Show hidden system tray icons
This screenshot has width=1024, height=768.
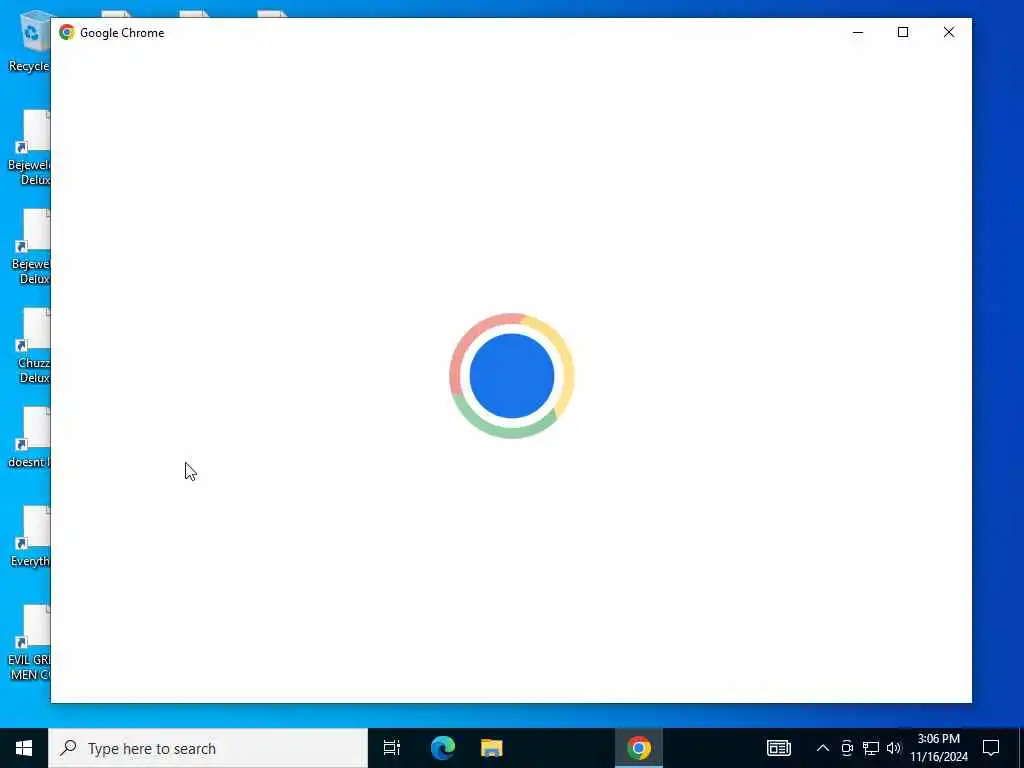[823, 748]
